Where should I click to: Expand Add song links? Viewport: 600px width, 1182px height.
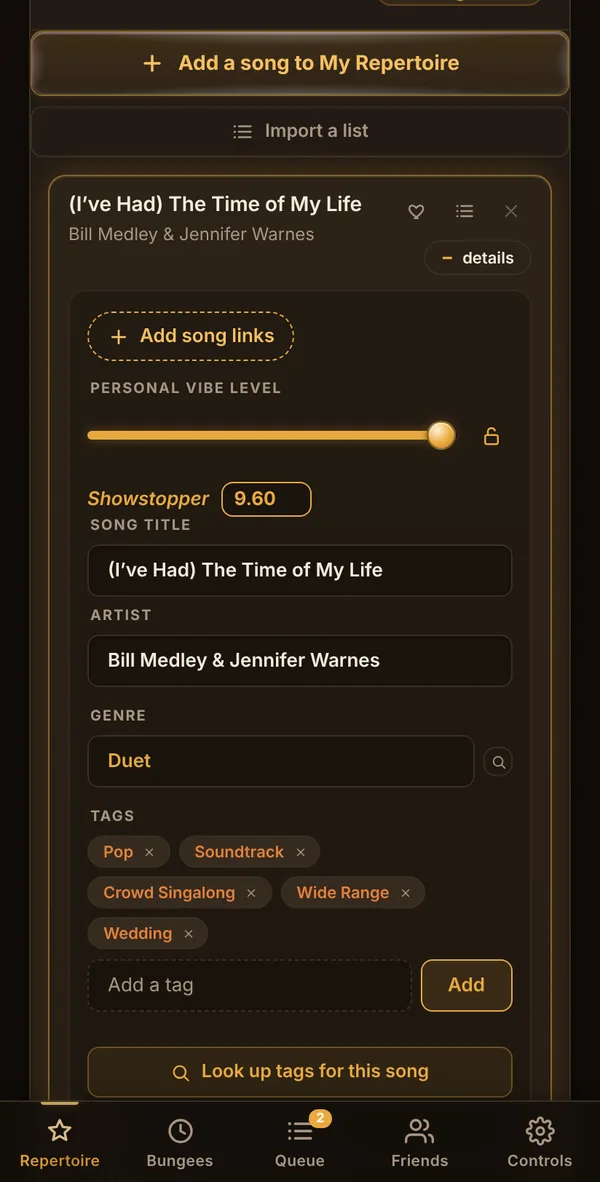click(191, 336)
